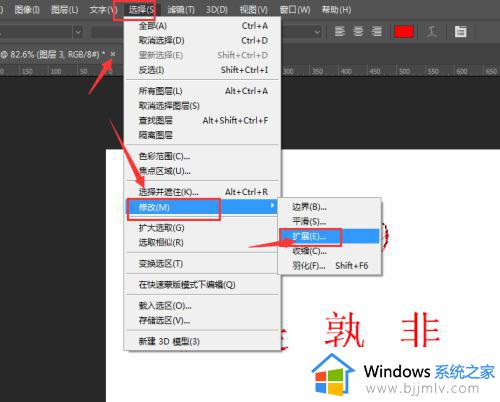Open the font family dropdown arrow
This screenshot has width=500, height=402.
pyautogui.click(x=78, y=32)
